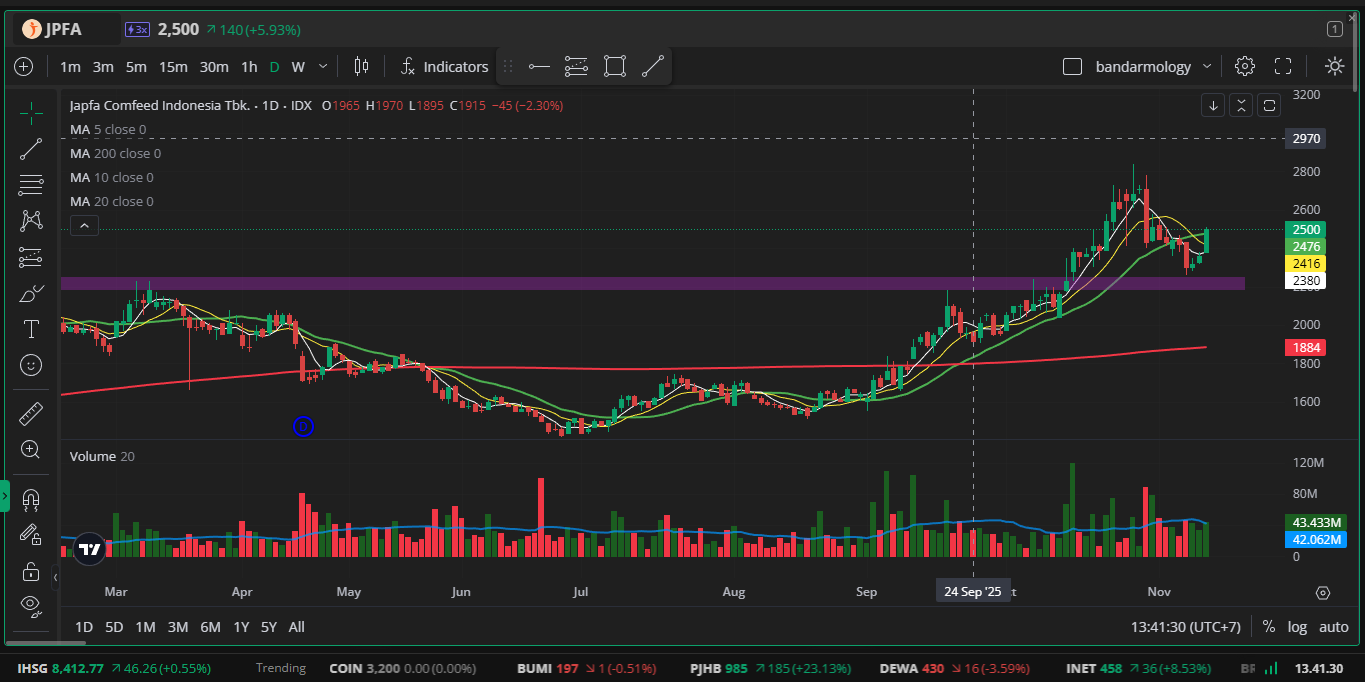Toggle visibility of all drawings
The image size is (1365, 682).
[31, 603]
